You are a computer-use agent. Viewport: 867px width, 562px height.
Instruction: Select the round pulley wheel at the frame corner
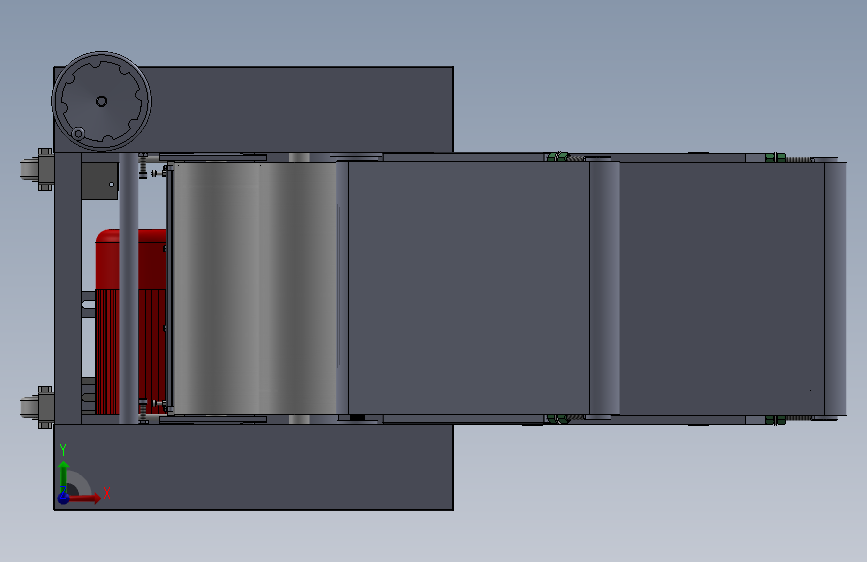point(101,101)
